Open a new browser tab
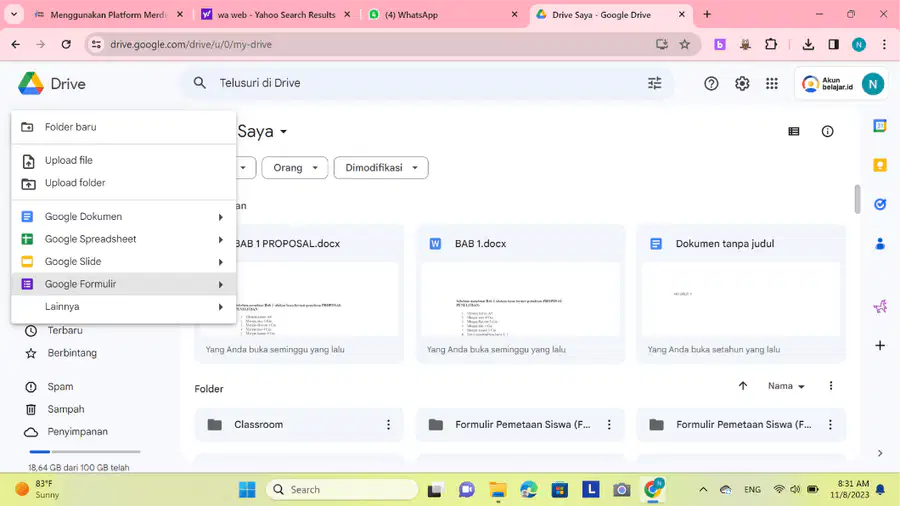This screenshot has width=900, height=506. point(707,15)
